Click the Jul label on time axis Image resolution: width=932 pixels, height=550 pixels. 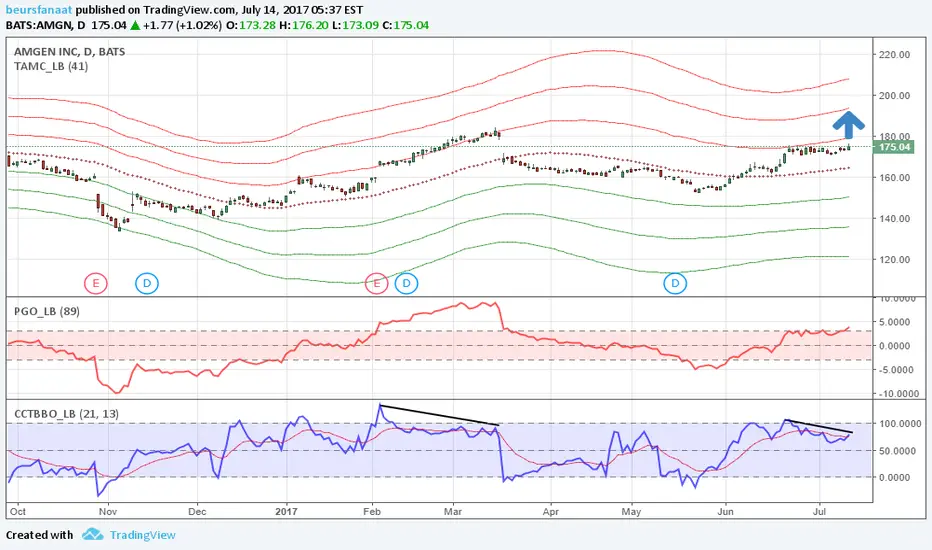[x=820, y=511]
